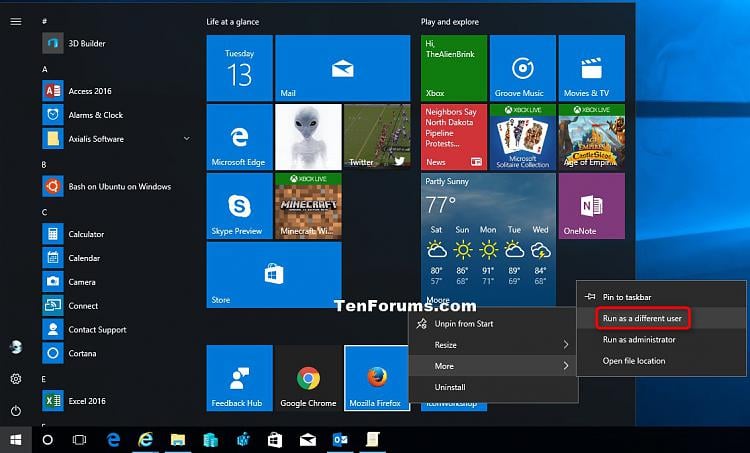Select Open file location
The width and height of the screenshot is (750, 453).
point(662,361)
